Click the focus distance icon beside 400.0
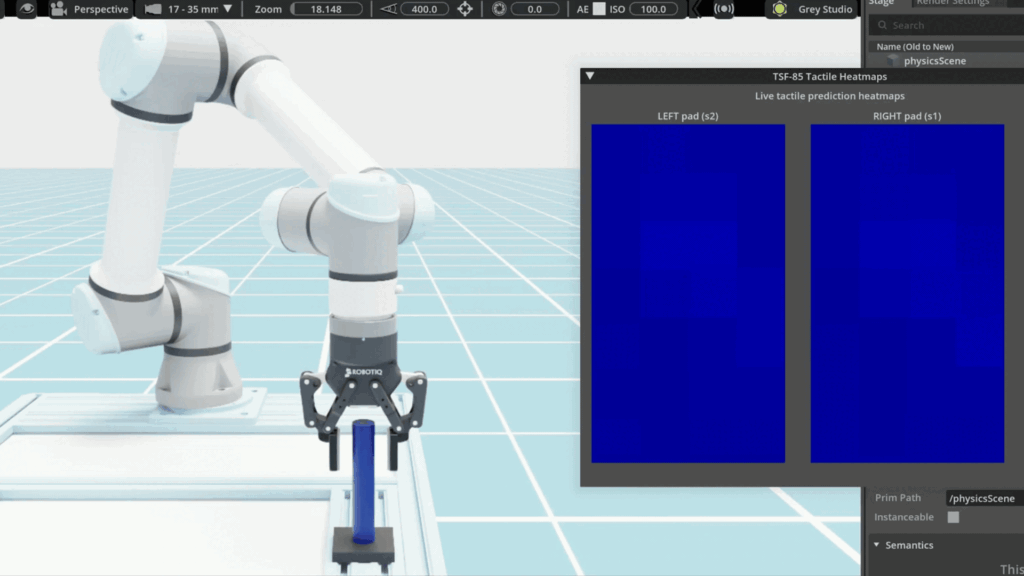This screenshot has height=576, width=1024. click(x=389, y=9)
